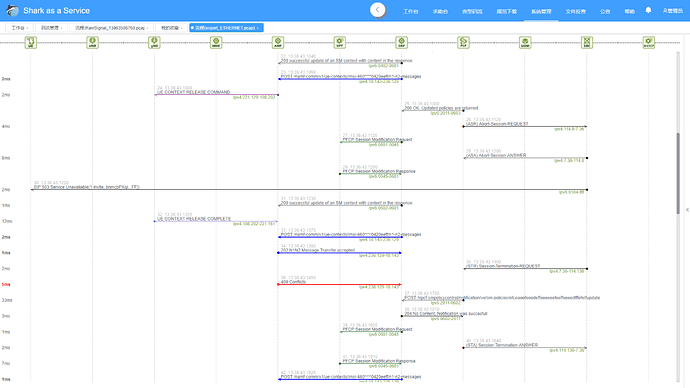Collapse the header with round back-arrow button

click(378, 10)
